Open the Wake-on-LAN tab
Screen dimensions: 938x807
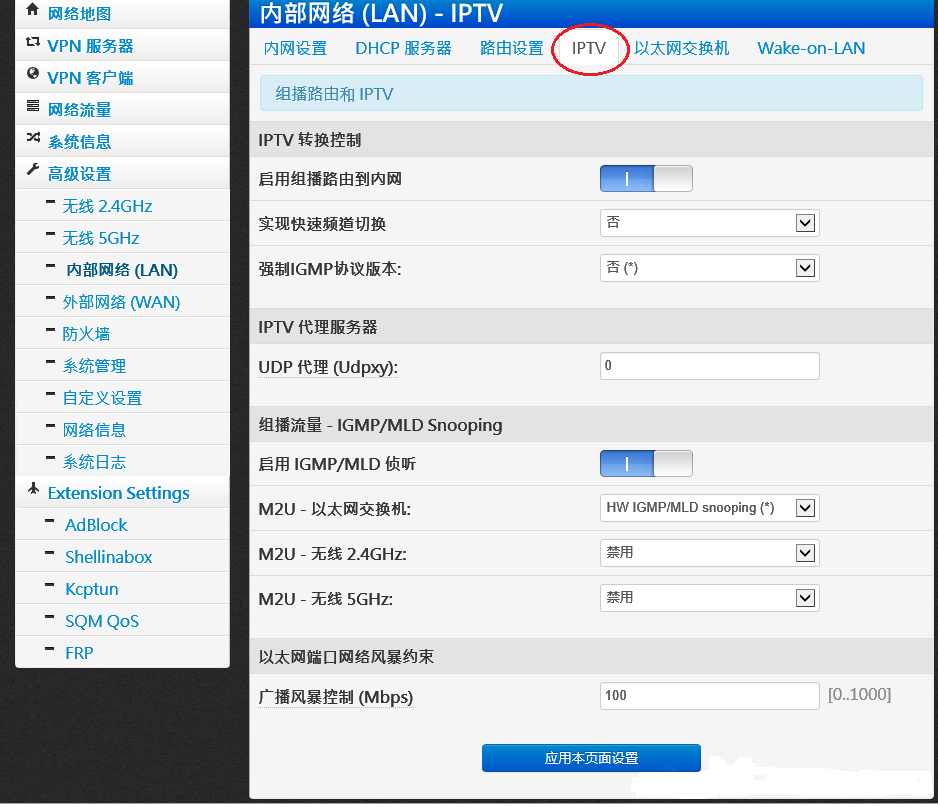click(811, 48)
